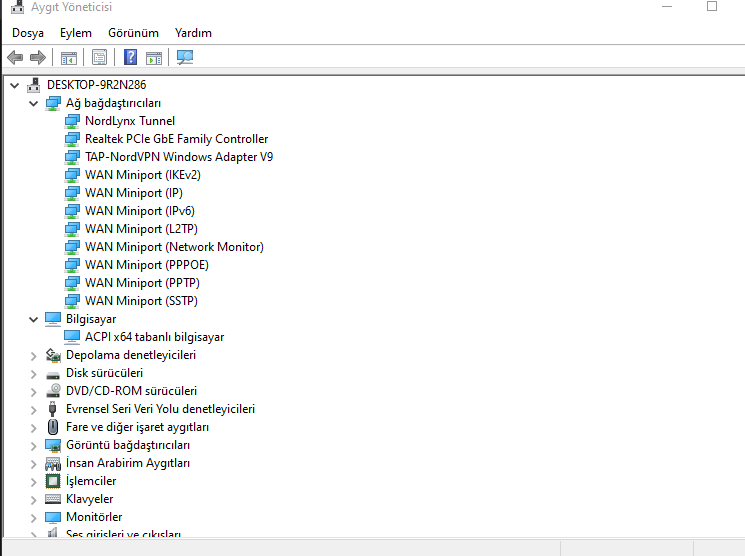Viewport: 745px width, 556px height.
Task: Open the Eylem menu
Action: pos(76,33)
